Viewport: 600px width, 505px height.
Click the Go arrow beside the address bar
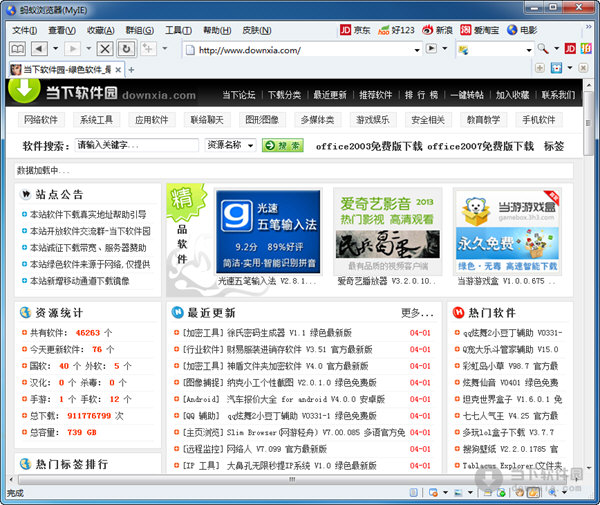[431, 49]
